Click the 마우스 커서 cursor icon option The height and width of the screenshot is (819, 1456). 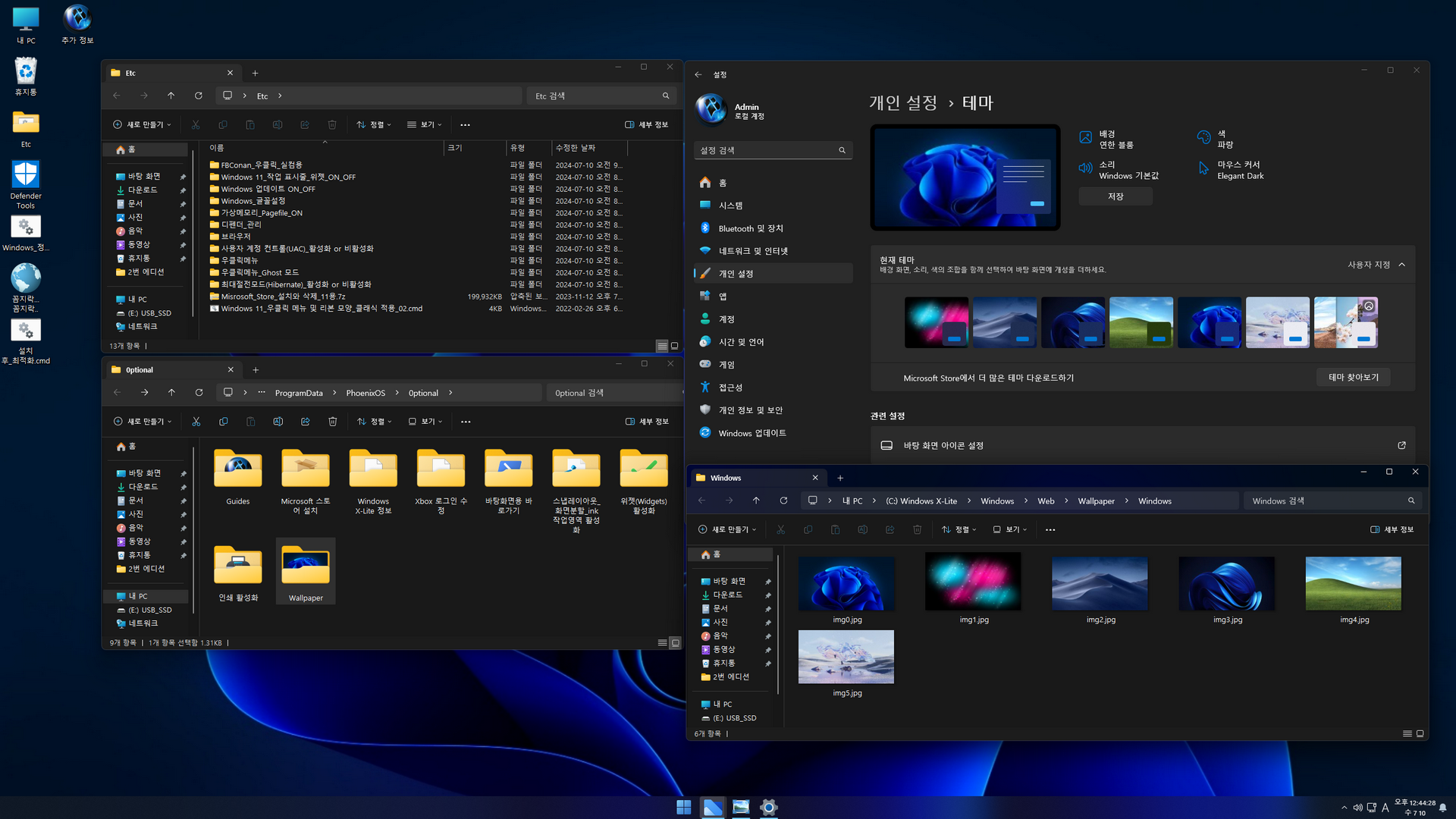1203,169
